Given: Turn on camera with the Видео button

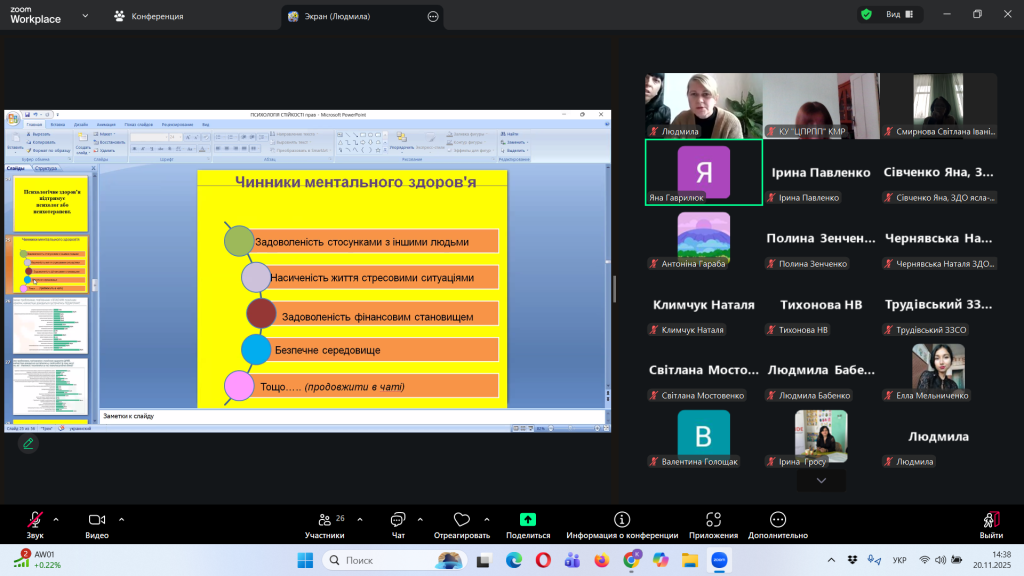Looking at the screenshot, I should click(97, 520).
